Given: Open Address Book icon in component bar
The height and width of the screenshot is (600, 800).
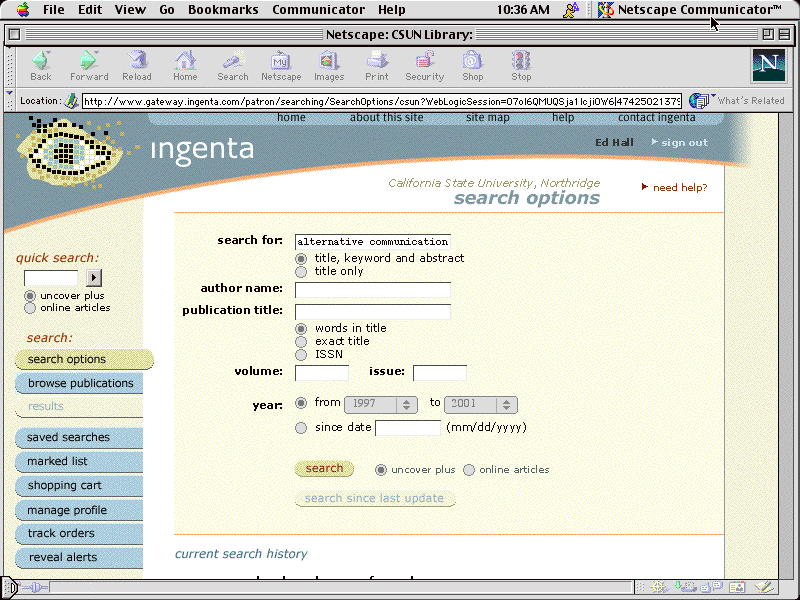Looking at the screenshot, I should click(x=737, y=588).
